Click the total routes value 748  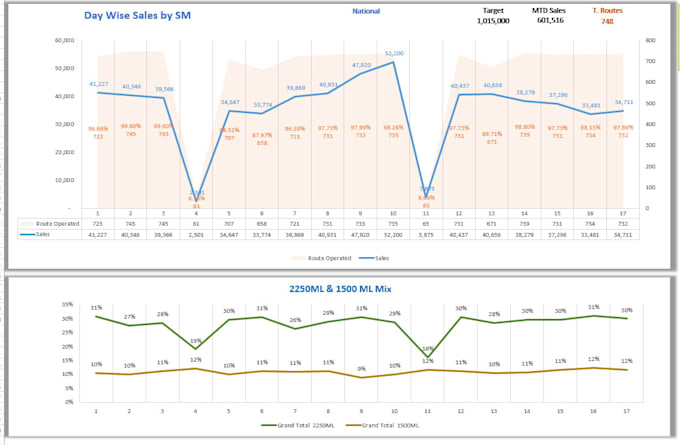(x=607, y=21)
